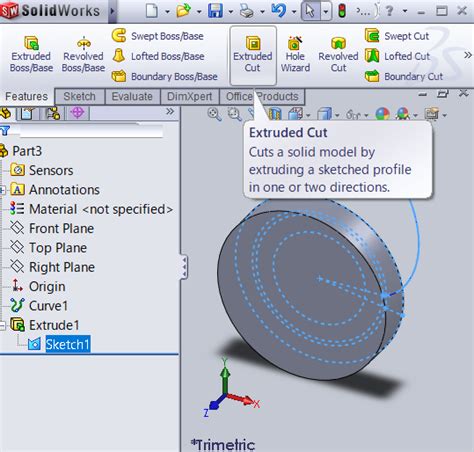Screen dimensions: 474x452
Task: Click the Save toolbar icon
Action: tap(215, 11)
